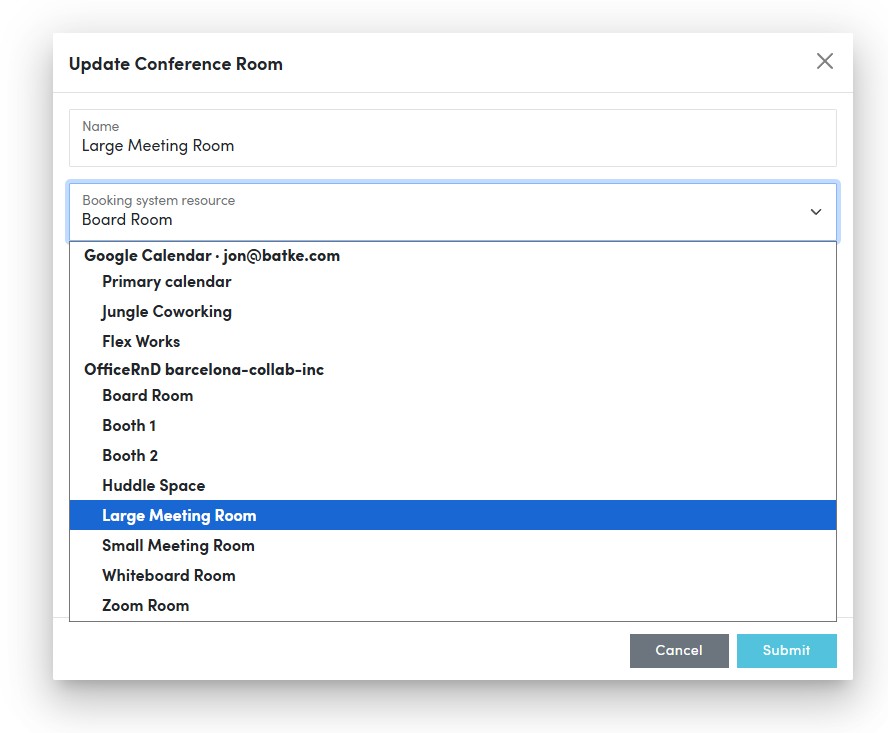
Task: Select Booth 1 from the options
Action: click(128, 425)
